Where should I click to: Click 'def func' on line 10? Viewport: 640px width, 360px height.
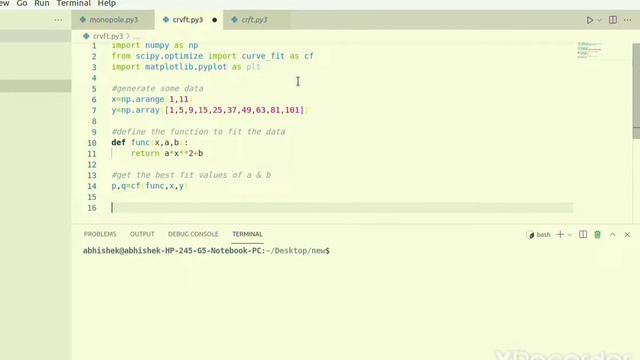pos(130,142)
